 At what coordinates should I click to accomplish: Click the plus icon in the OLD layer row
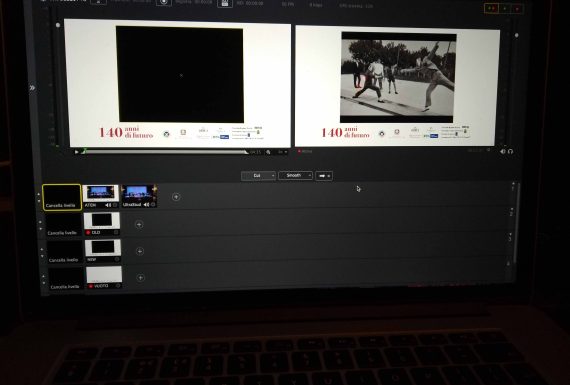click(139, 224)
